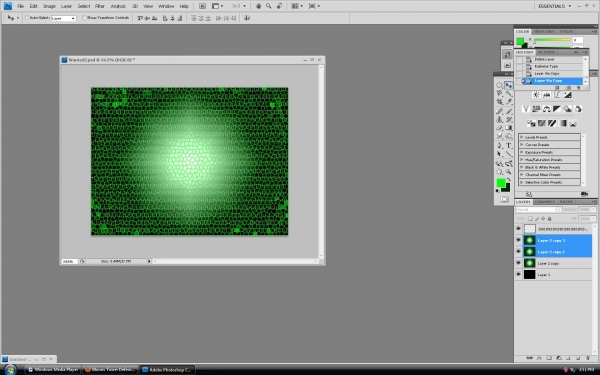Hide the topmost text layer

518,229
